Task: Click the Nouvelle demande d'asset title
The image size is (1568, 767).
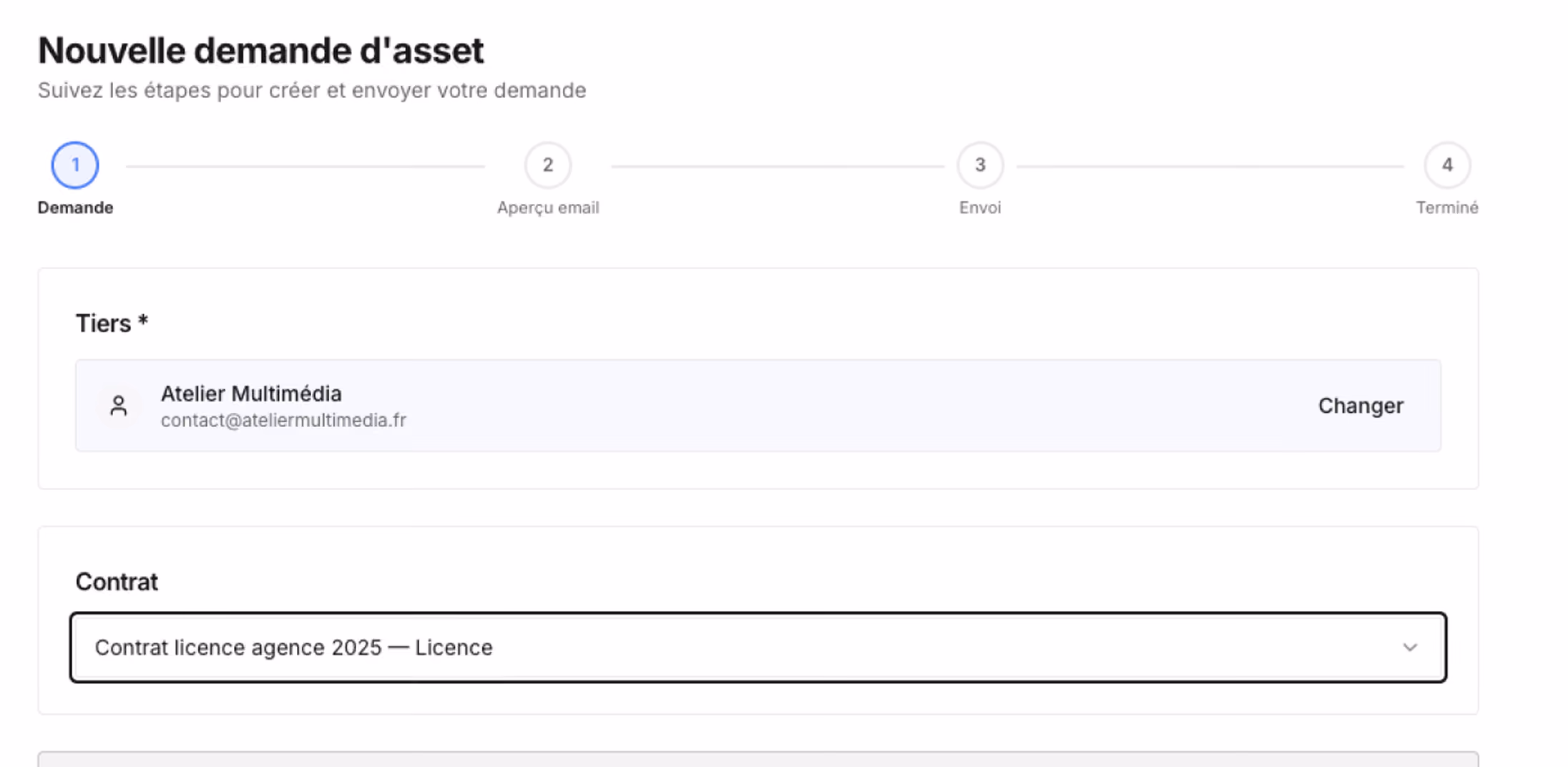Action: click(x=261, y=51)
